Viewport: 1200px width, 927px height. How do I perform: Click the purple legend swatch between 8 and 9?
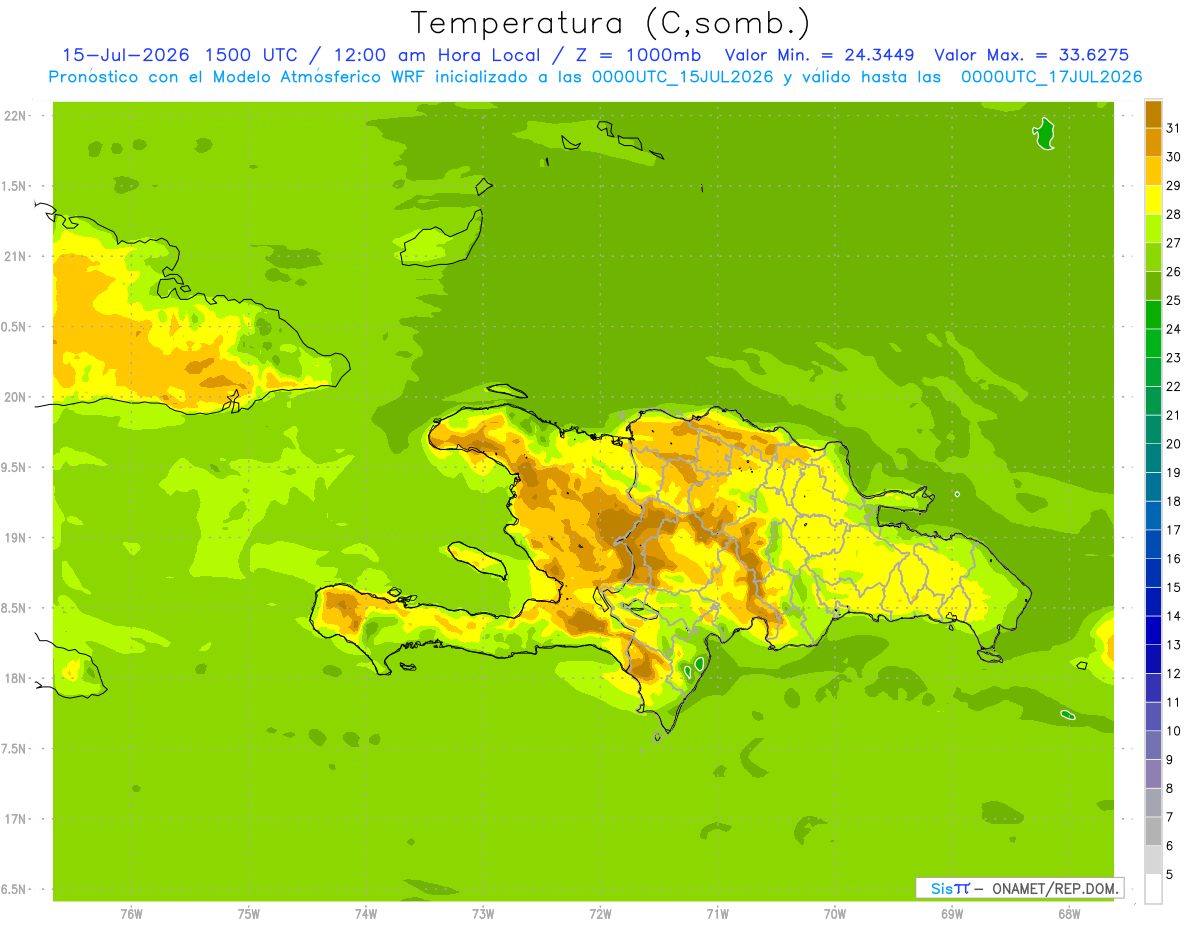click(x=1153, y=774)
